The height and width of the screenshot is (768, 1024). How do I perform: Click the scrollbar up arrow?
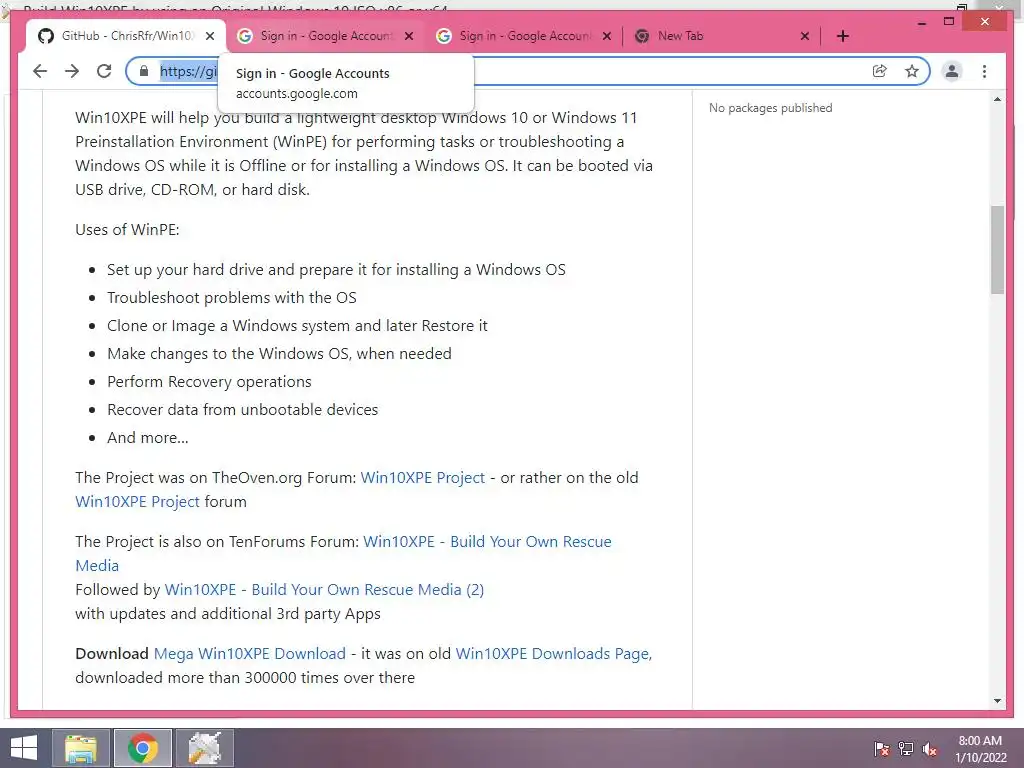click(x=997, y=99)
